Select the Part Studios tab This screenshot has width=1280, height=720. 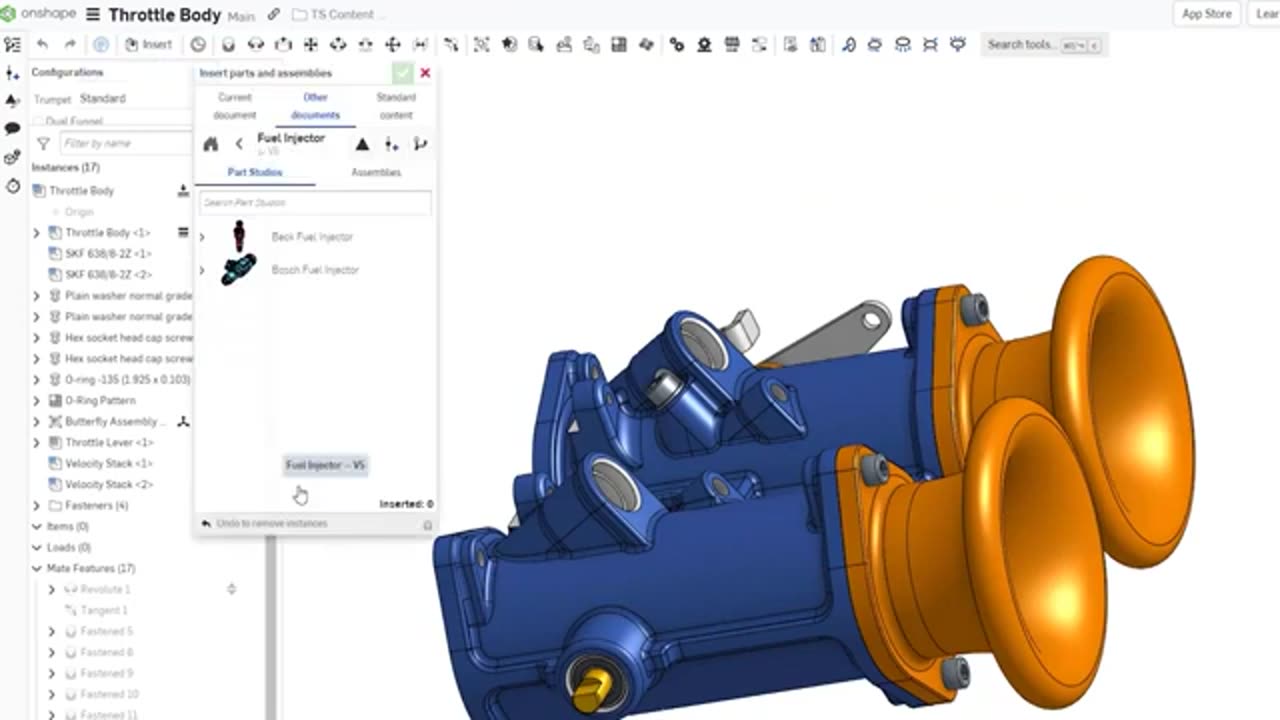point(255,172)
